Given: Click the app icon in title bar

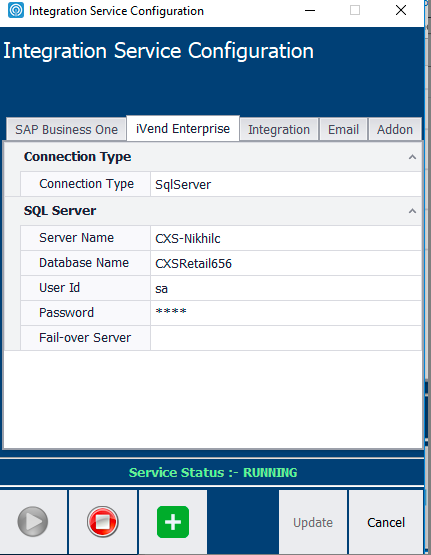Looking at the screenshot, I should (16, 10).
